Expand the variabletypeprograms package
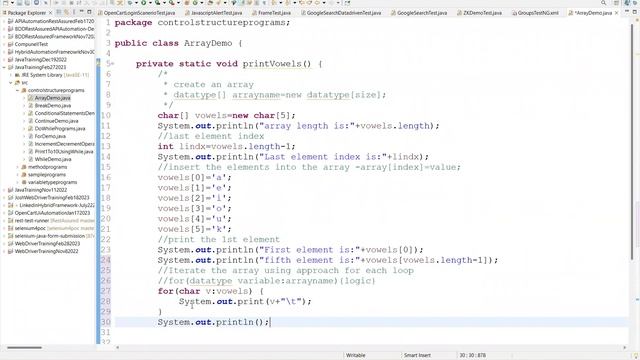Viewport: 640px width, 360px height. 18,182
